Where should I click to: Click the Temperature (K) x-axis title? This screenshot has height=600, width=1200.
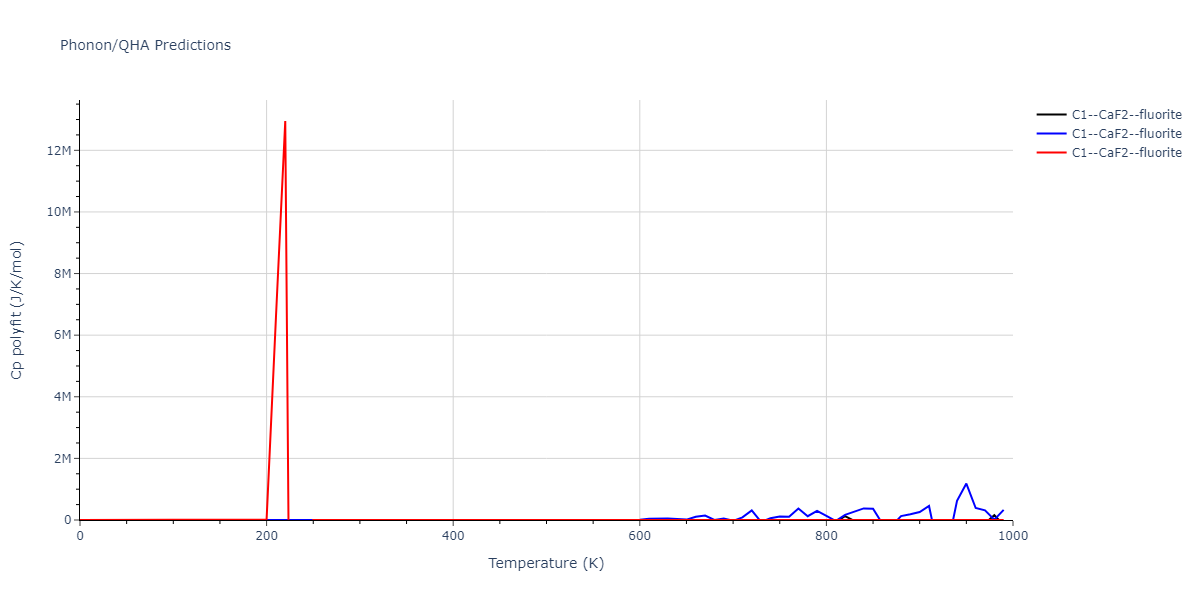point(546,564)
